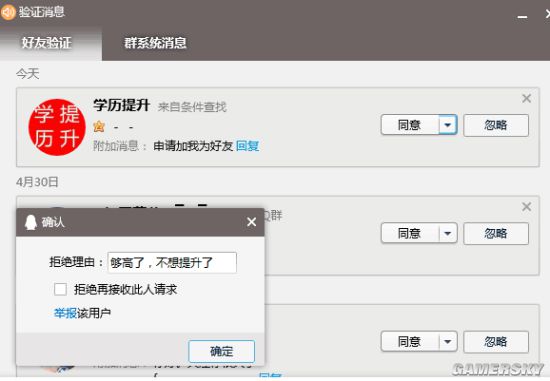Close the 4月30日 request card with X

[x=526, y=207]
